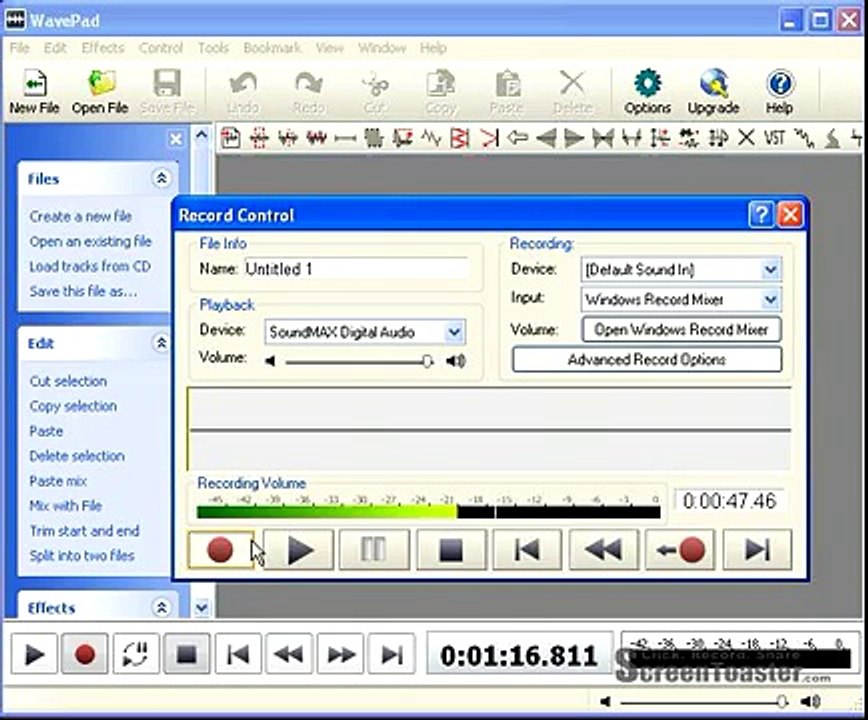Screen dimensions: 868x720
Task: Click the VST effects icon
Action: (774, 137)
